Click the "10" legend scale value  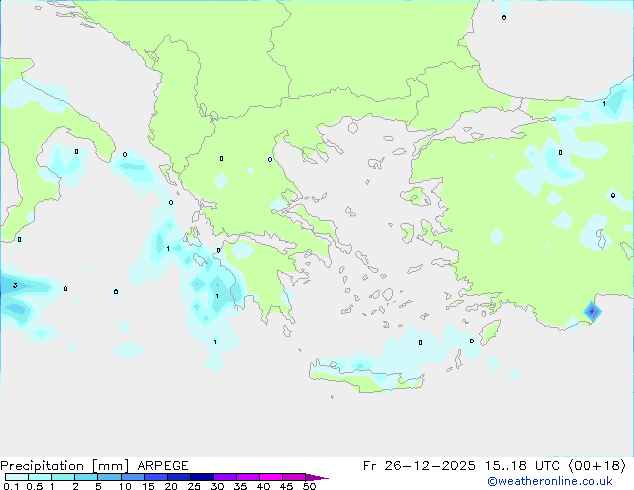click(125, 486)
